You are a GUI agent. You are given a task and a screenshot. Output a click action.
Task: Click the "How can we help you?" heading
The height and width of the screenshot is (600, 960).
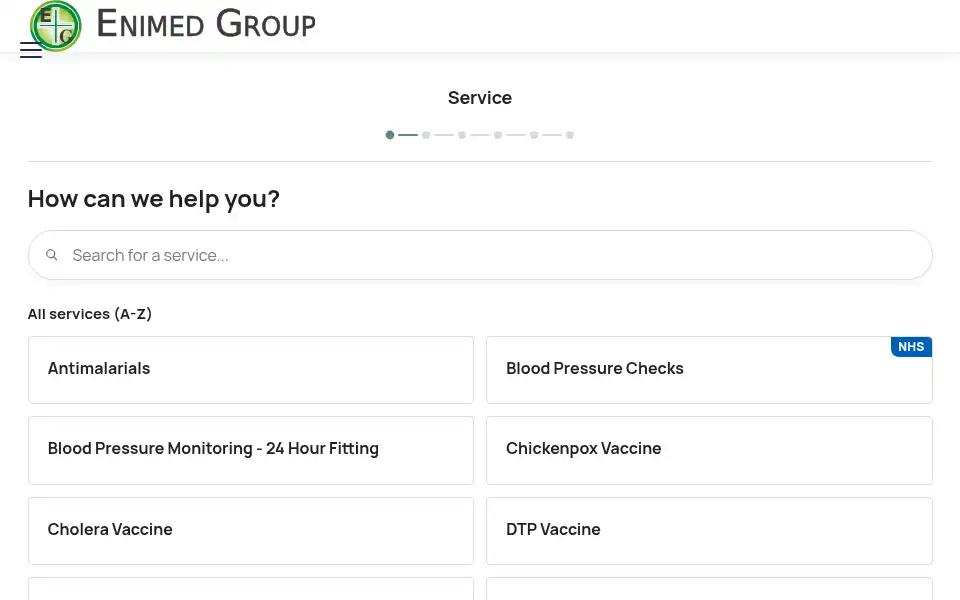pyautogui.click(x=154, y=199)
